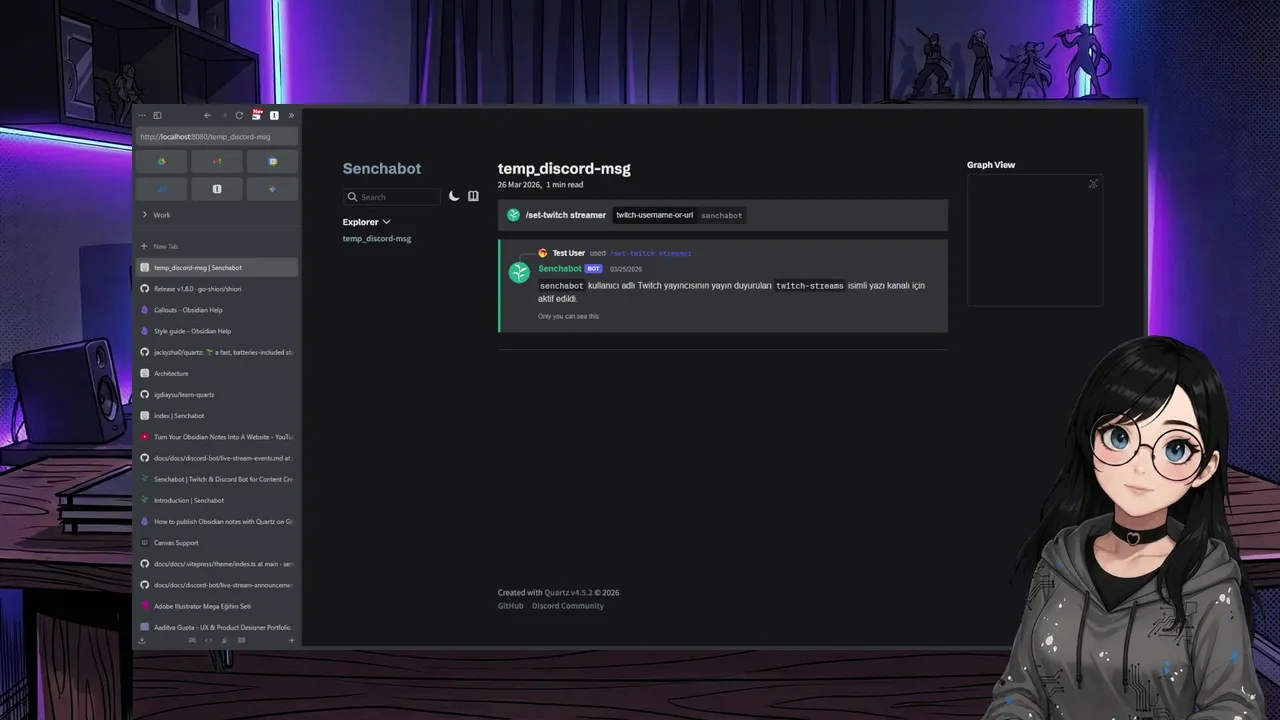Viewport: 1280px width, 720px height.
Task: Open the Gmail pinned tile
Action: (217, 161)
